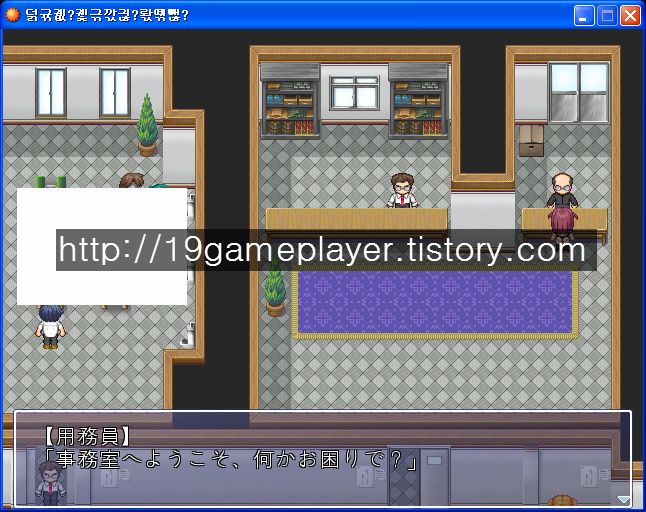Minimize the game window
This screenshot has width=646, height=512.
[584, 16]
